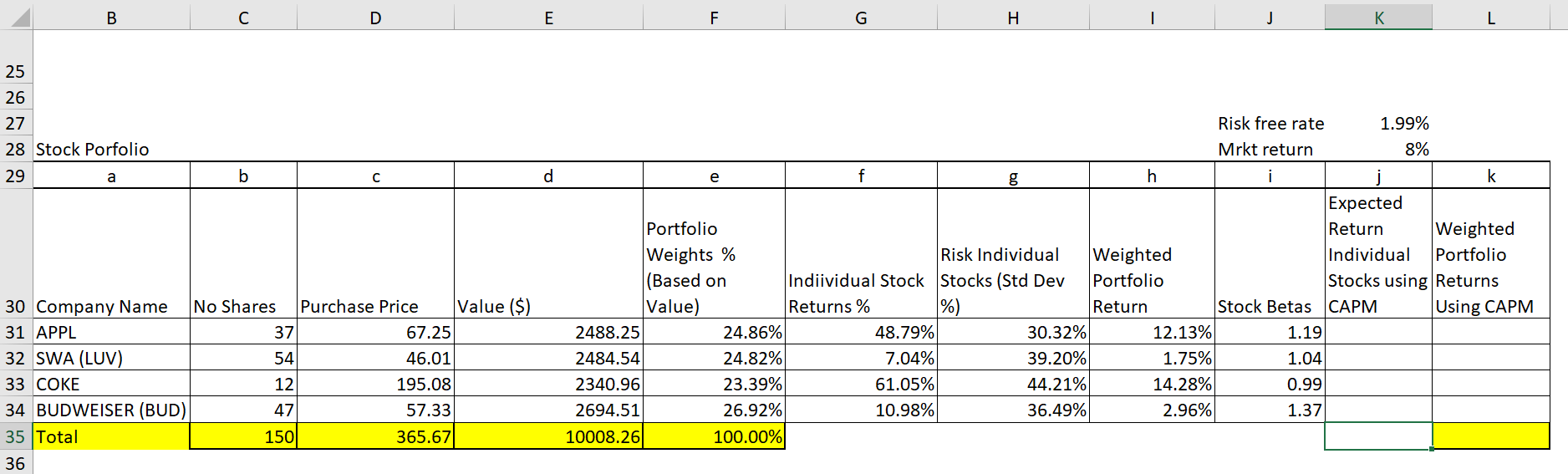
Task: Select column E header
Action: pos(549,18)
